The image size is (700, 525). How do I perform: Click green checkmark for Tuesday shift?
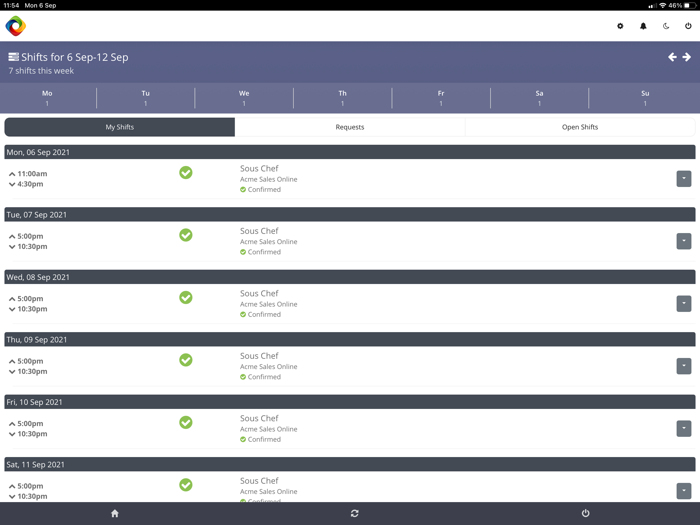tap(186, 235)
